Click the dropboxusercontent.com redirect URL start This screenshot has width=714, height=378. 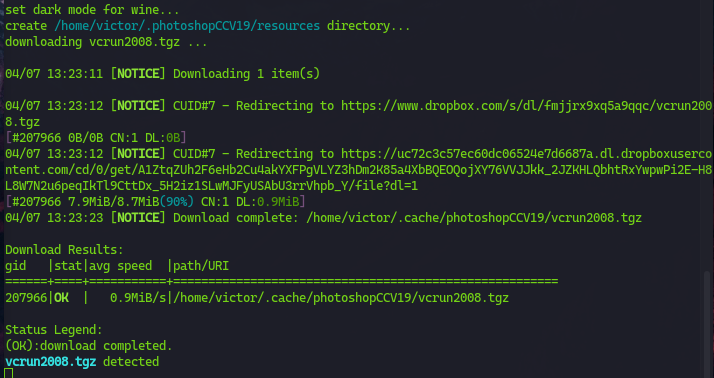tap(526, 153)
